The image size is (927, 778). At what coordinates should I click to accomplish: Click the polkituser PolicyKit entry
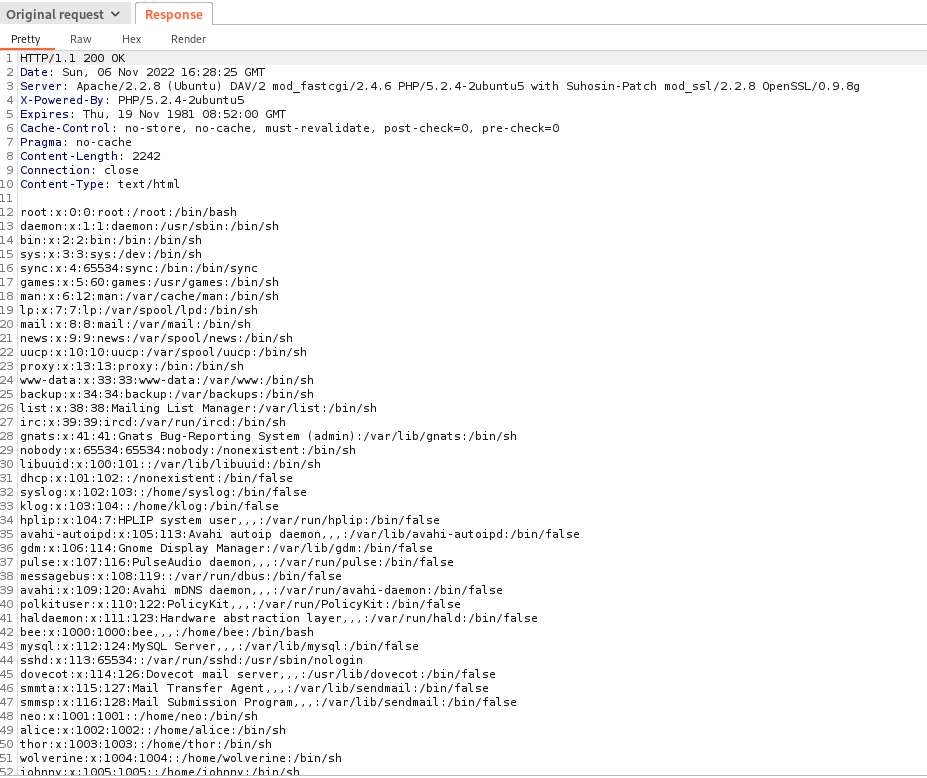point(241,604)
